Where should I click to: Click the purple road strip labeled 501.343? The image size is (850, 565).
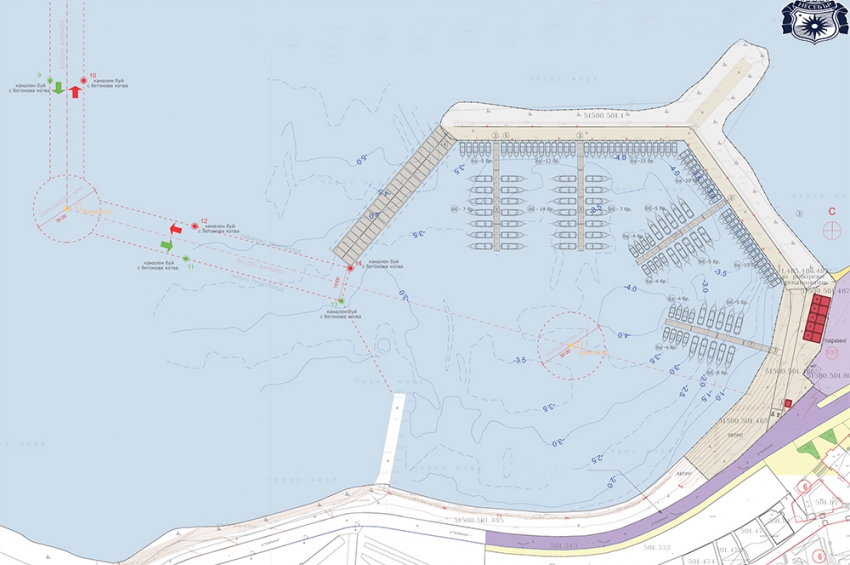pyautogui.click(x=560, y=544)
